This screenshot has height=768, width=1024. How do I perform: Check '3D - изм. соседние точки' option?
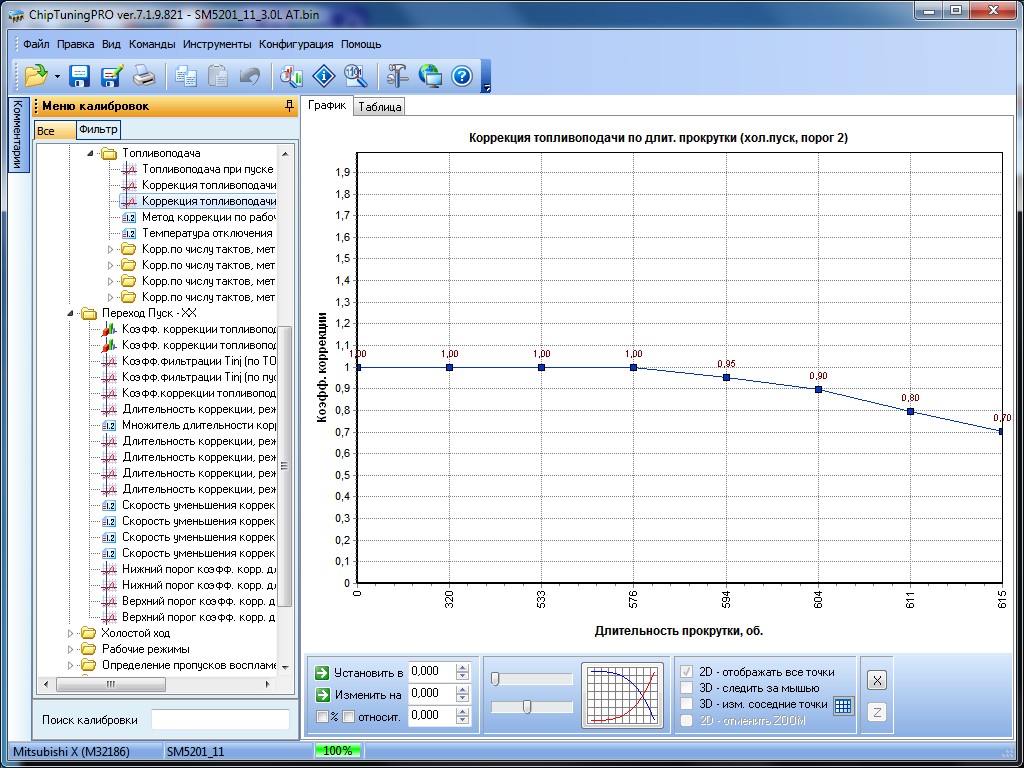[686, 704]
